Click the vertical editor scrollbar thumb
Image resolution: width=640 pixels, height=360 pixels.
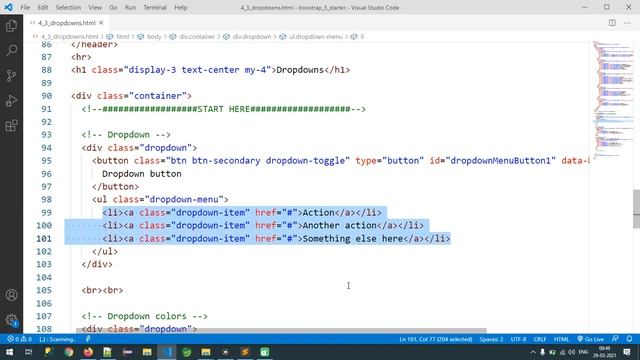coord(636,209)
